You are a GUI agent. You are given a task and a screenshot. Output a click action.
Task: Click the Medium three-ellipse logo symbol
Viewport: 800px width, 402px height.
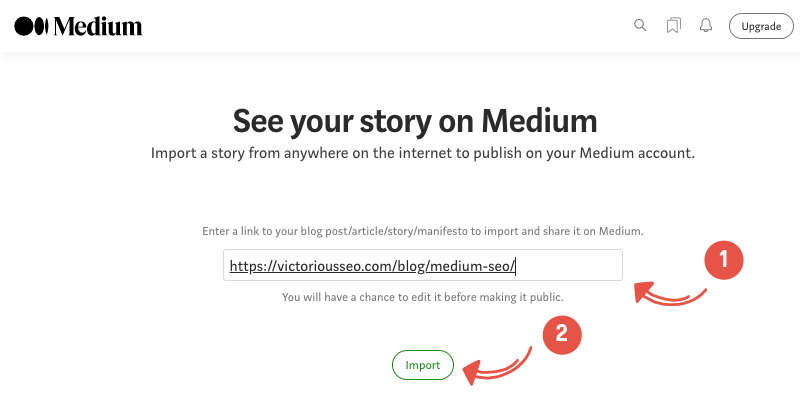point(31,26)
